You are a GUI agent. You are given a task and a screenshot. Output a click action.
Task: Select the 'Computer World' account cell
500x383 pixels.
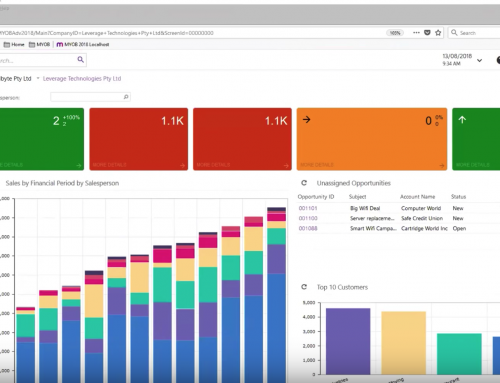click(421, 208)
